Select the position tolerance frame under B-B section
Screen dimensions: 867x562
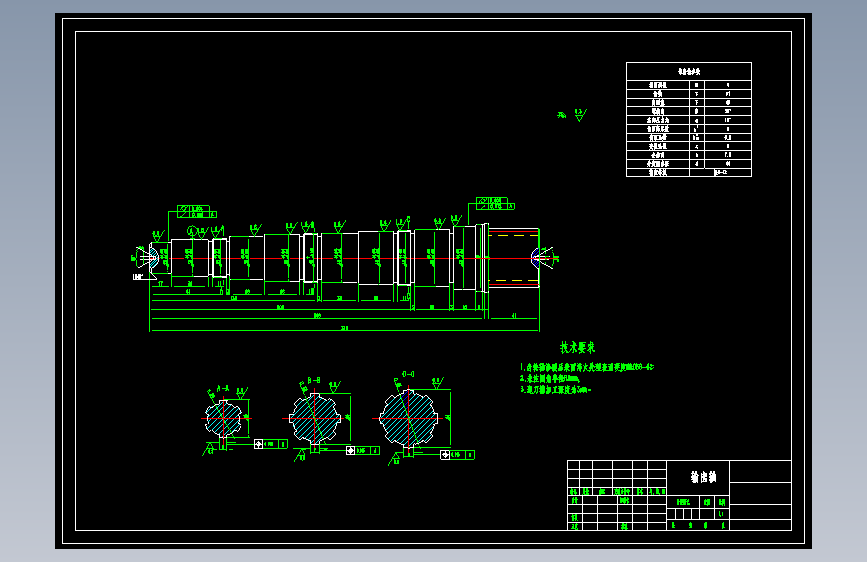(363, 450)
